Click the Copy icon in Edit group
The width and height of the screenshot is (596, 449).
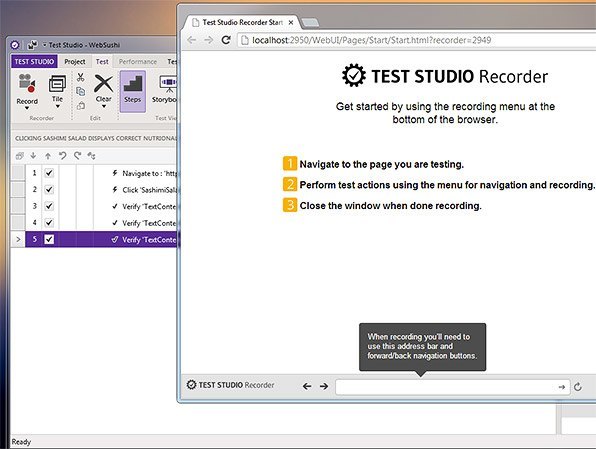[x=81, y=91]
